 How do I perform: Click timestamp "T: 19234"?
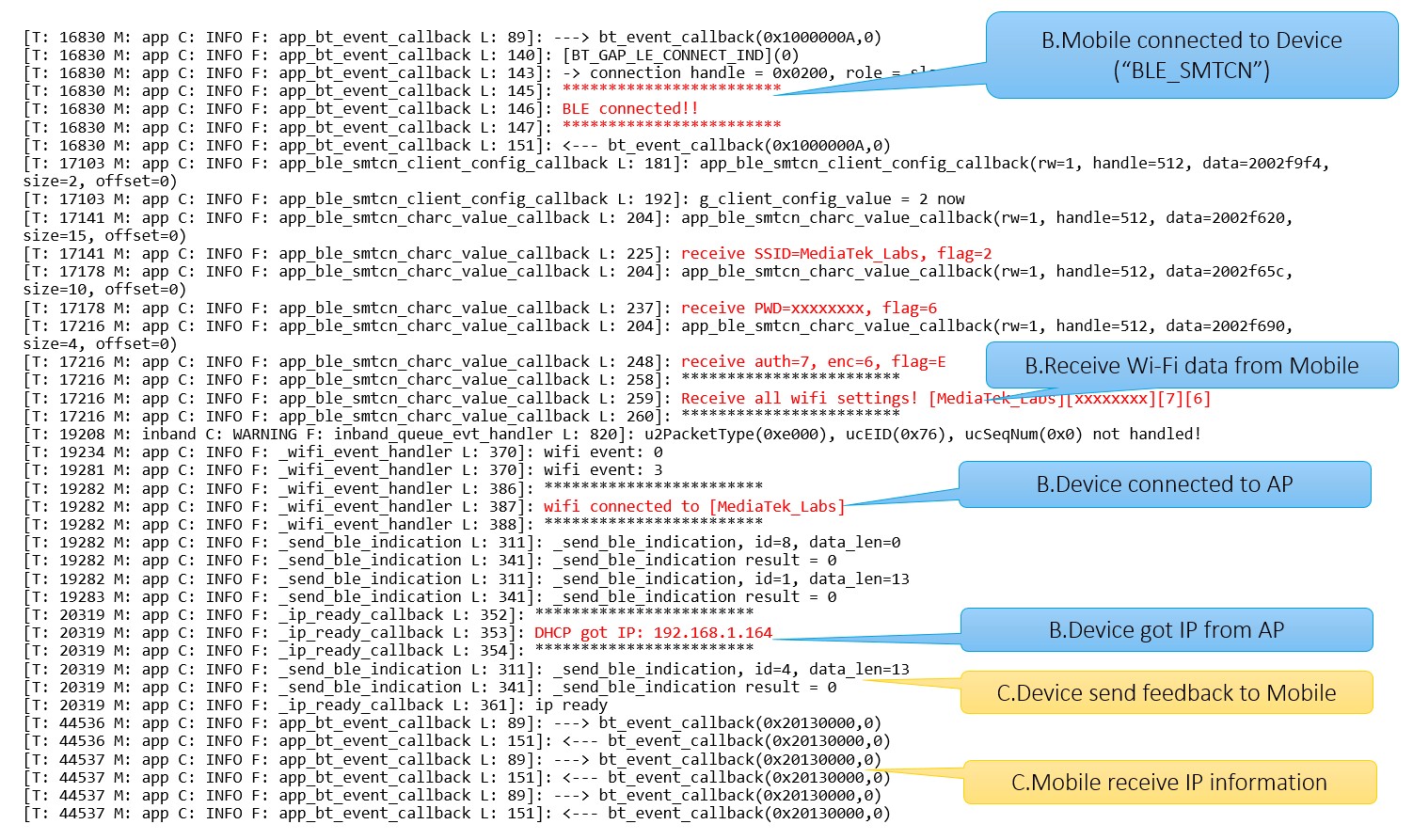tap(68, 452)
